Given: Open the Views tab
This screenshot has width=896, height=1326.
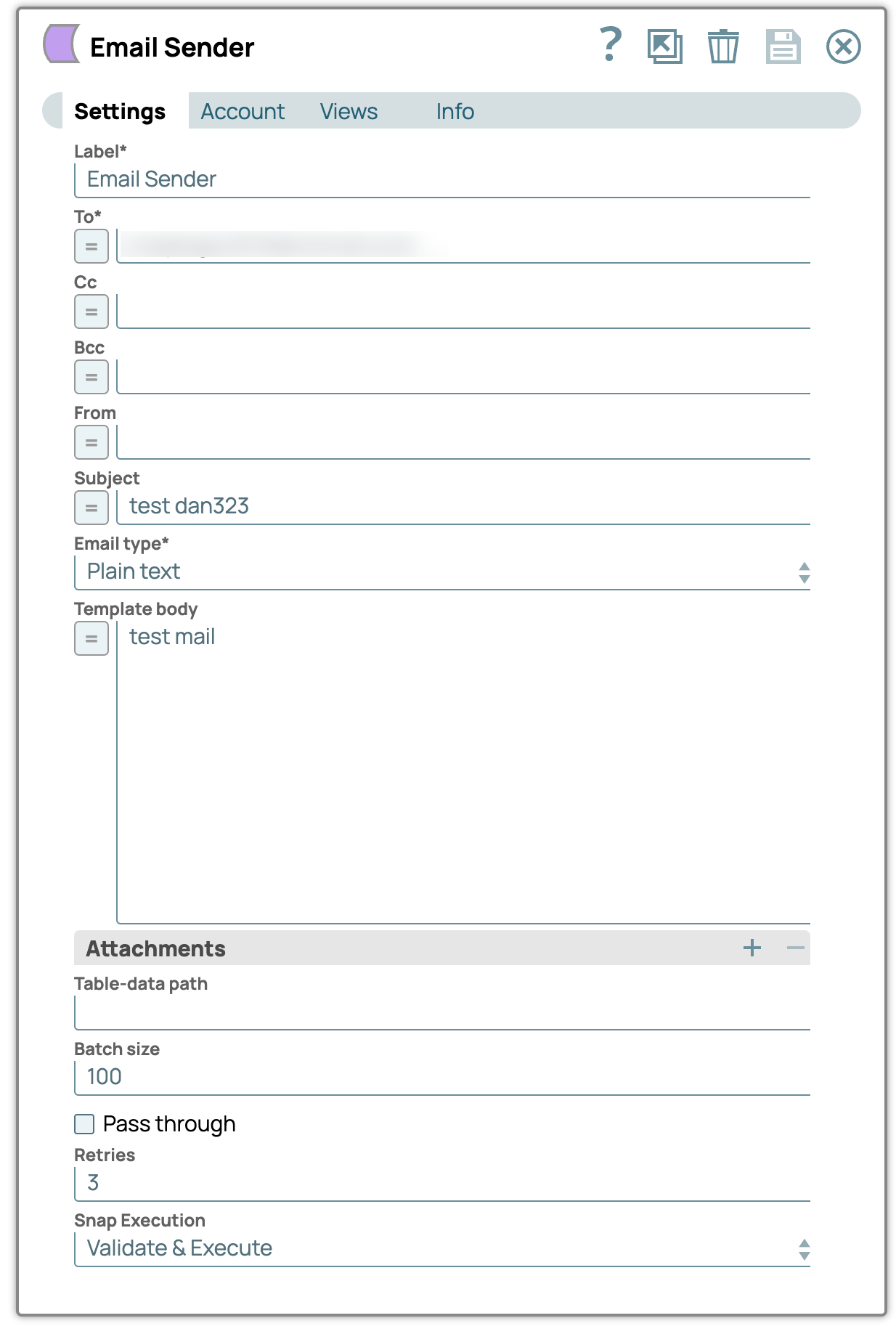Looking at the screenshot, I should coord(349,111).
